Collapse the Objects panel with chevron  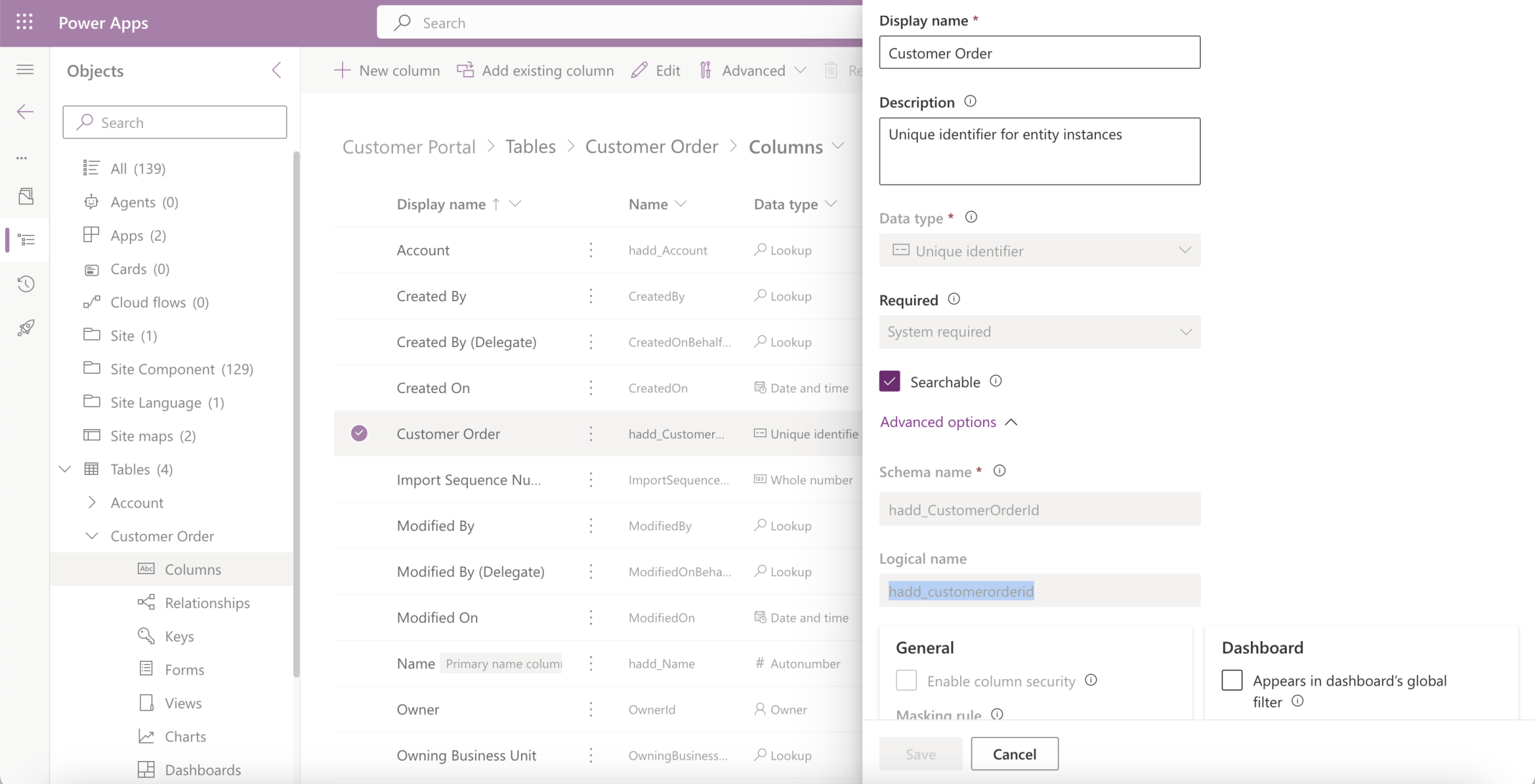tap(277, 70)
